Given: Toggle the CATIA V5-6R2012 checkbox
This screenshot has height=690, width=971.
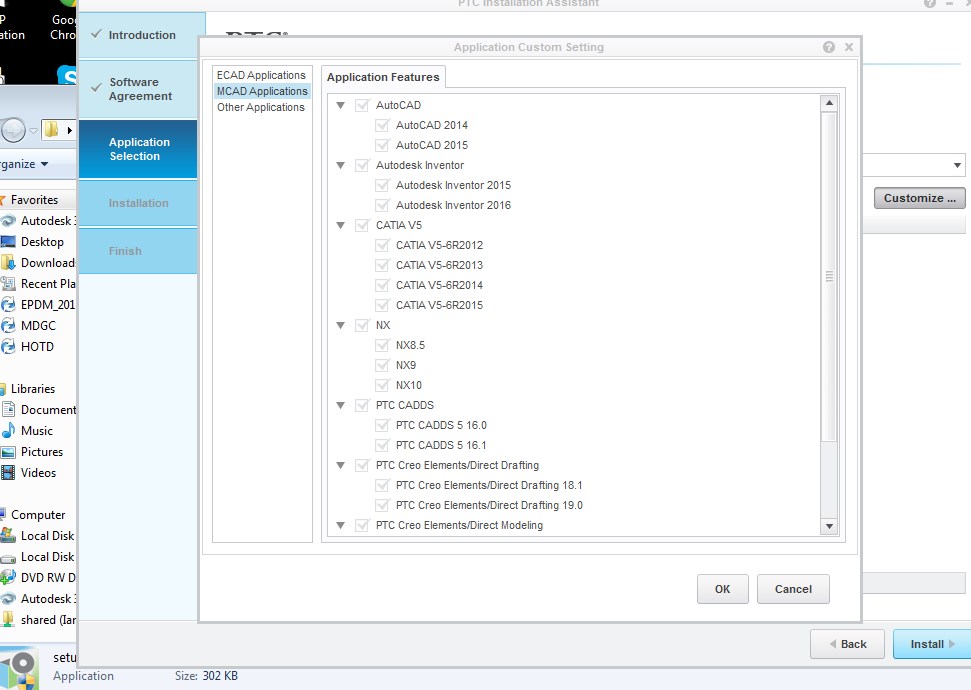Looking at the screenshot, I should tap(382, 245).
